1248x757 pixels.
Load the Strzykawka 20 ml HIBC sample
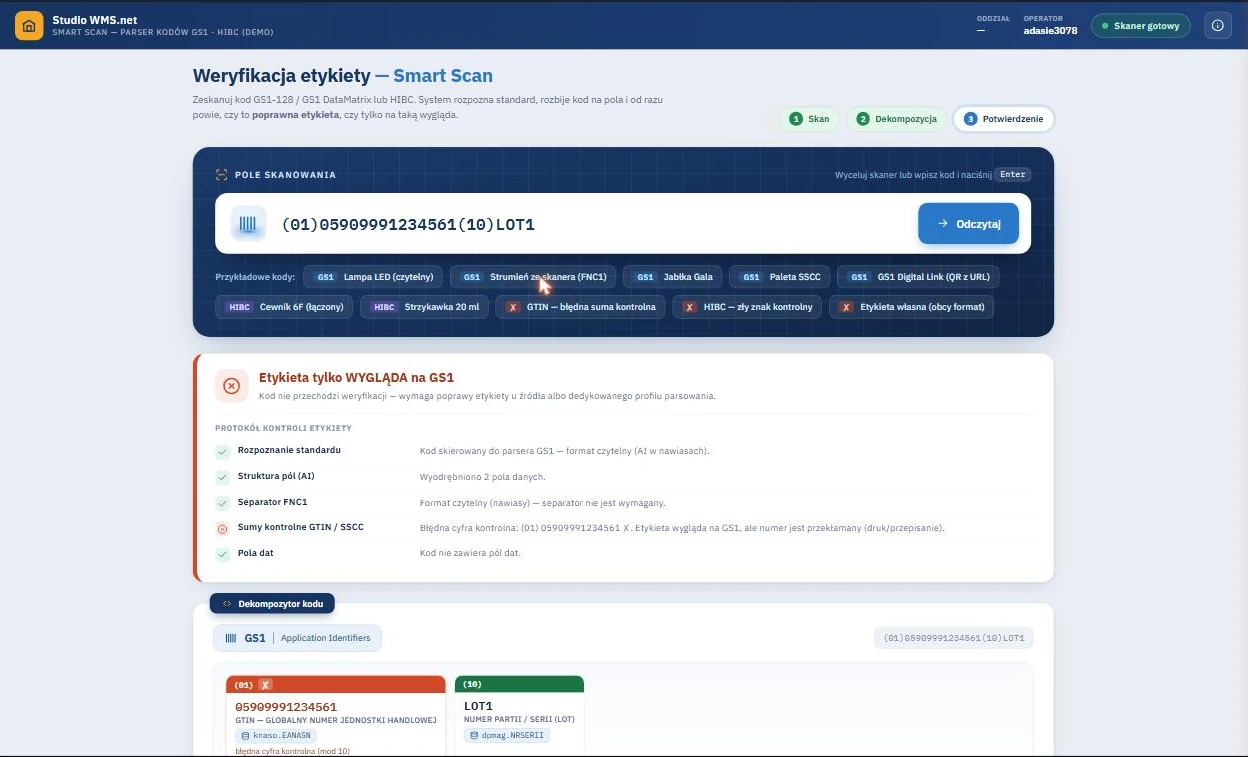coord(424,307)
